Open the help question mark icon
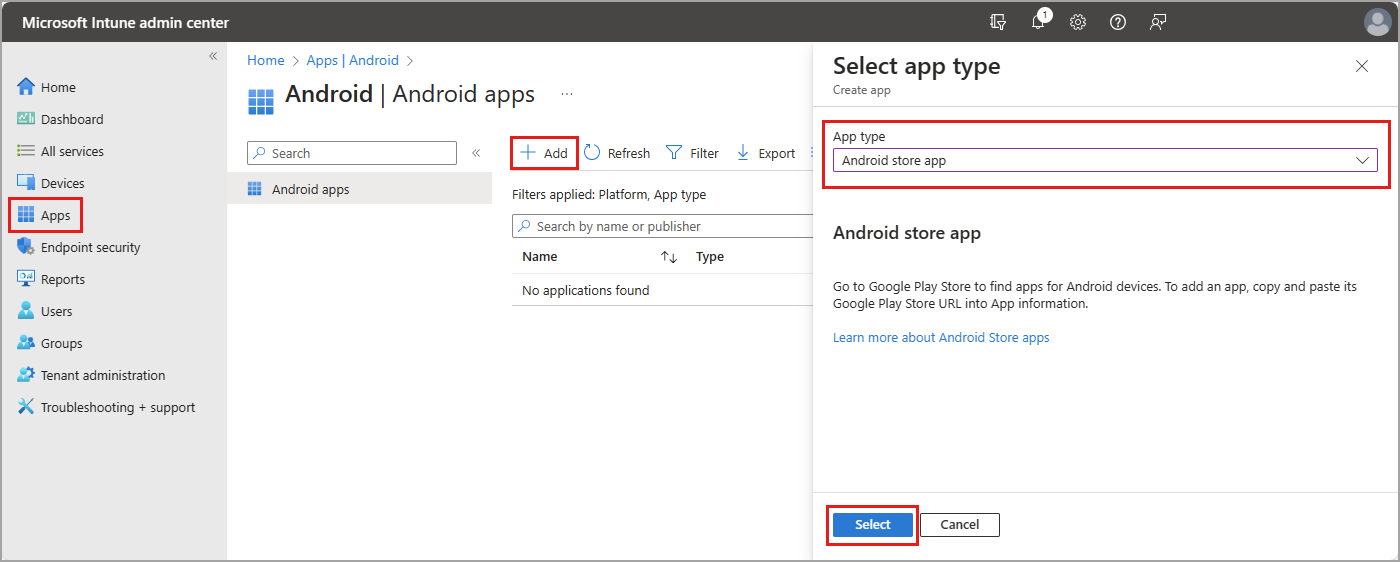Image resolution: width=1400 pixels, height=562 pixels. (1118, 22)
